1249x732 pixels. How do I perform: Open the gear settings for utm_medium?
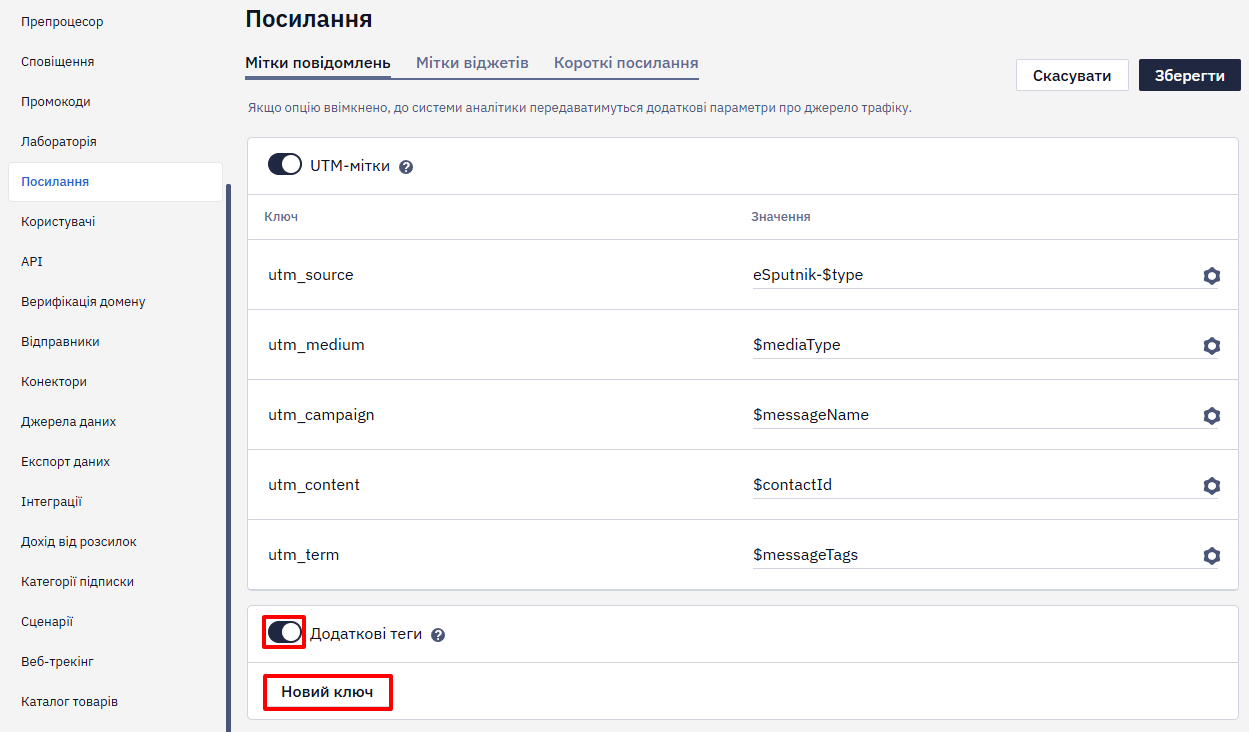(x=1211, y=346)
